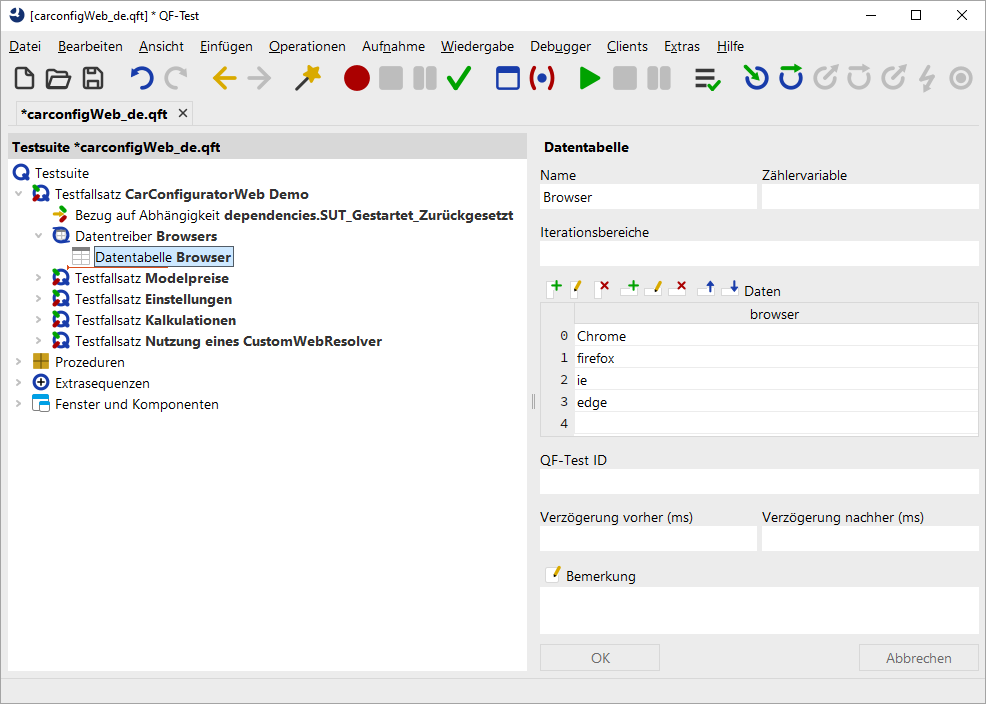Open the Debugger menu

point(560,47)
